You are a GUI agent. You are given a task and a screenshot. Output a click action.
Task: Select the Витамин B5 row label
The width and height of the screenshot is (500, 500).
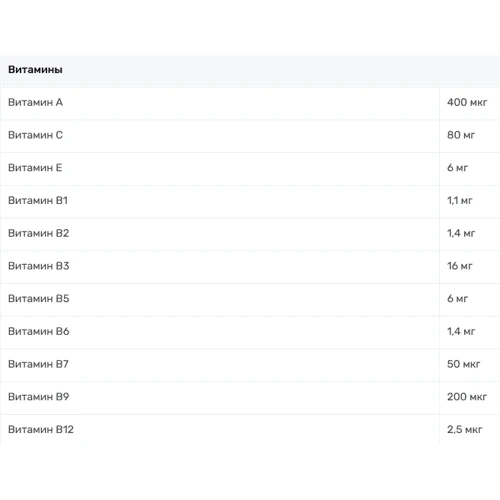pyautogui.click(x=39, y=298)
